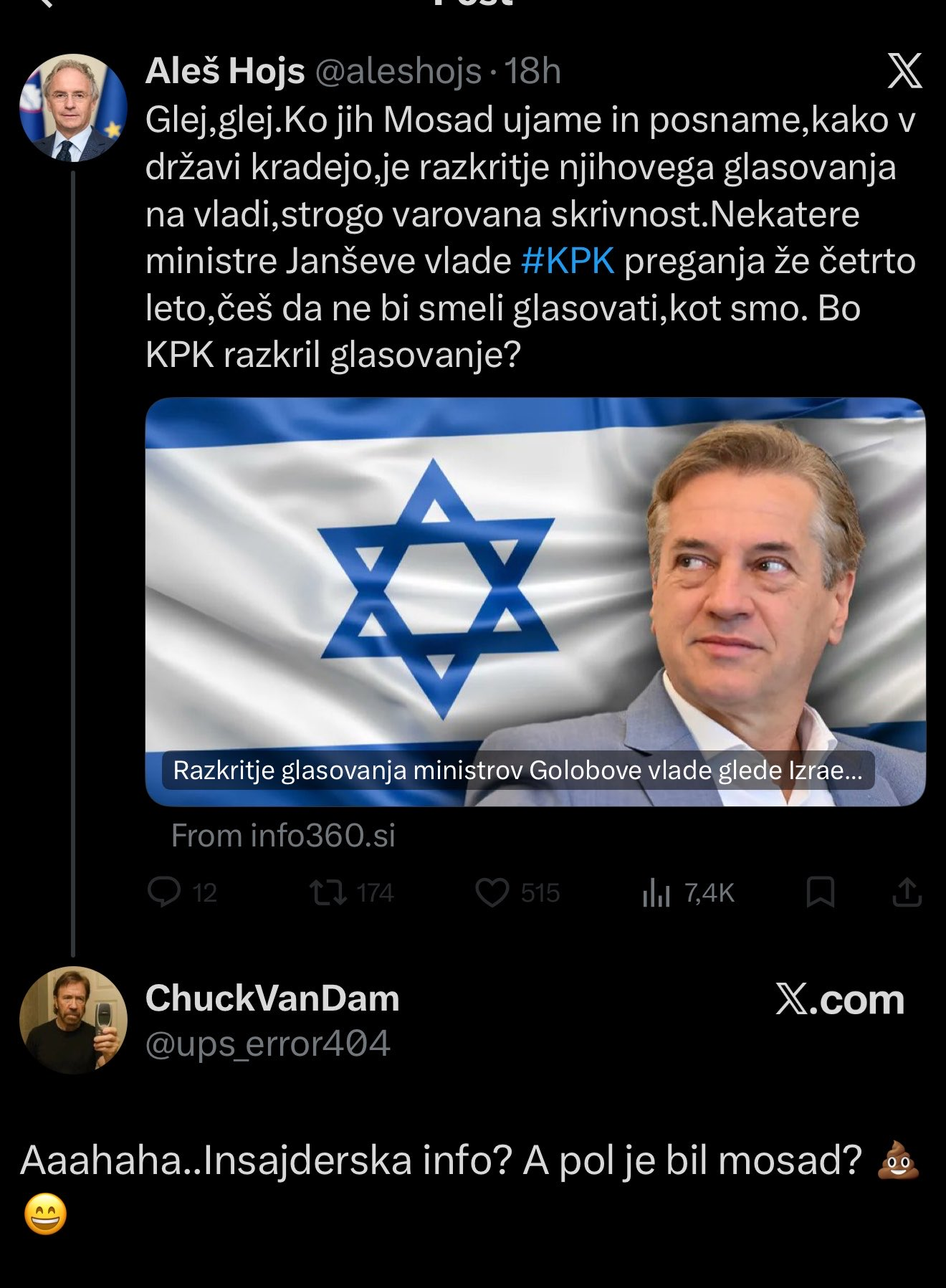946x1288 pixels.
Task: Click the X logo on post
Action: point(904,71)
